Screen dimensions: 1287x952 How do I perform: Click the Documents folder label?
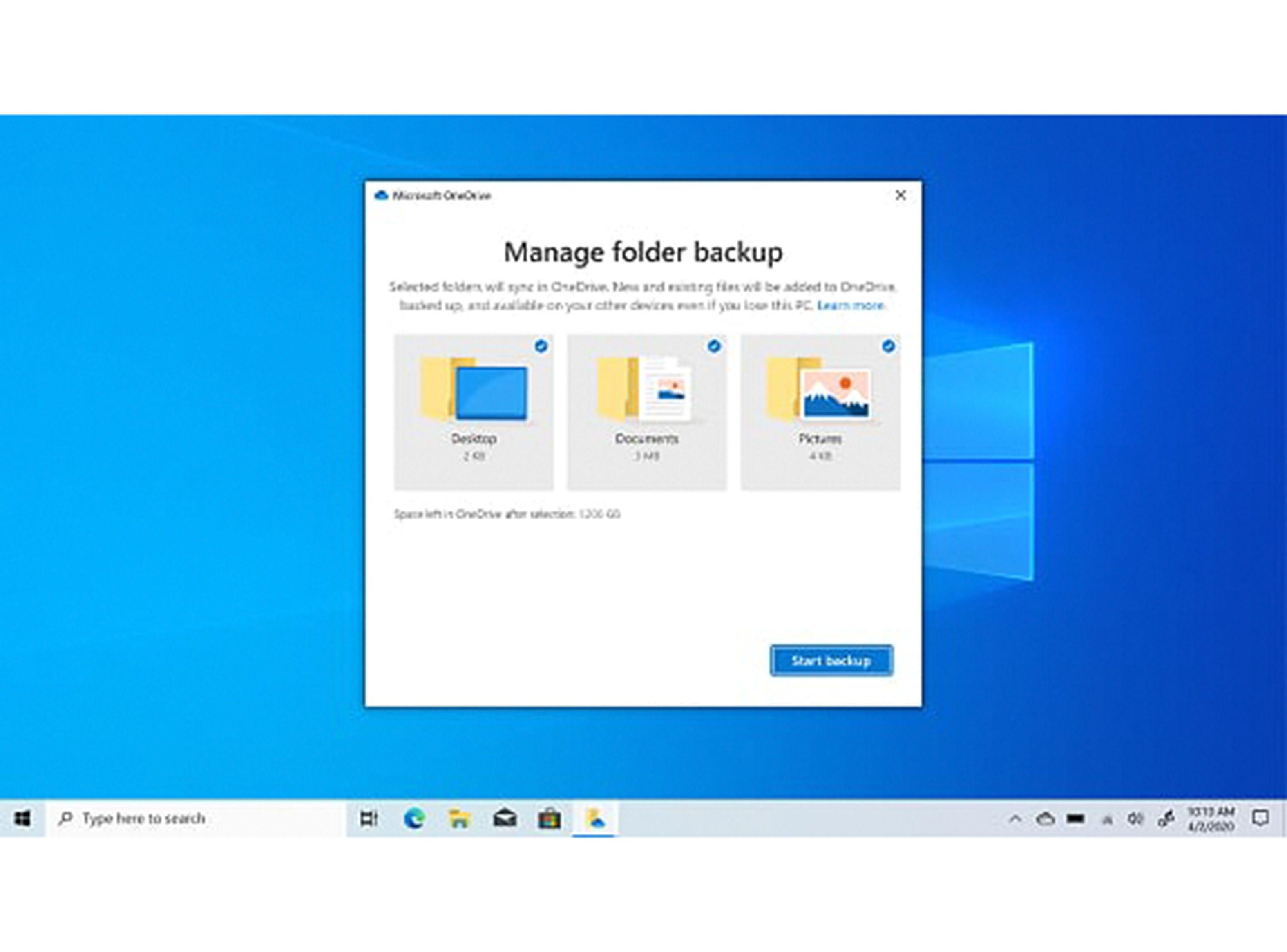647,439
